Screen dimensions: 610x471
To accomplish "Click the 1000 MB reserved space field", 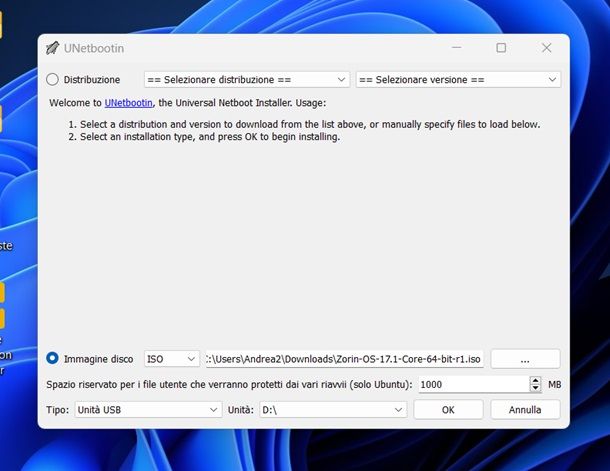I will [474, 384].
